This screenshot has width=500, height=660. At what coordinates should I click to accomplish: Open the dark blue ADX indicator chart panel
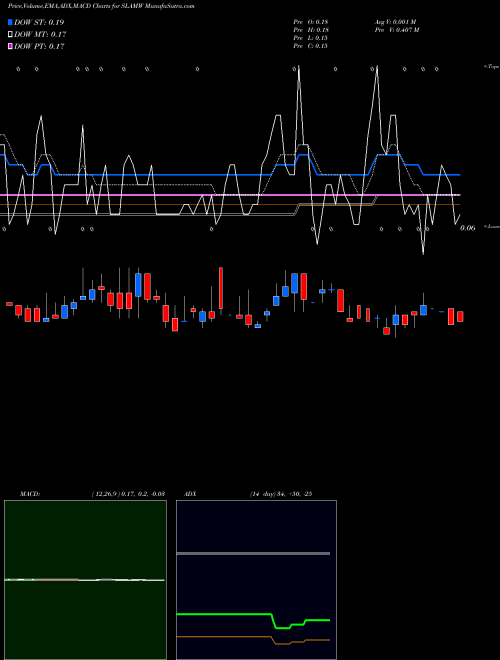[256, 580]
